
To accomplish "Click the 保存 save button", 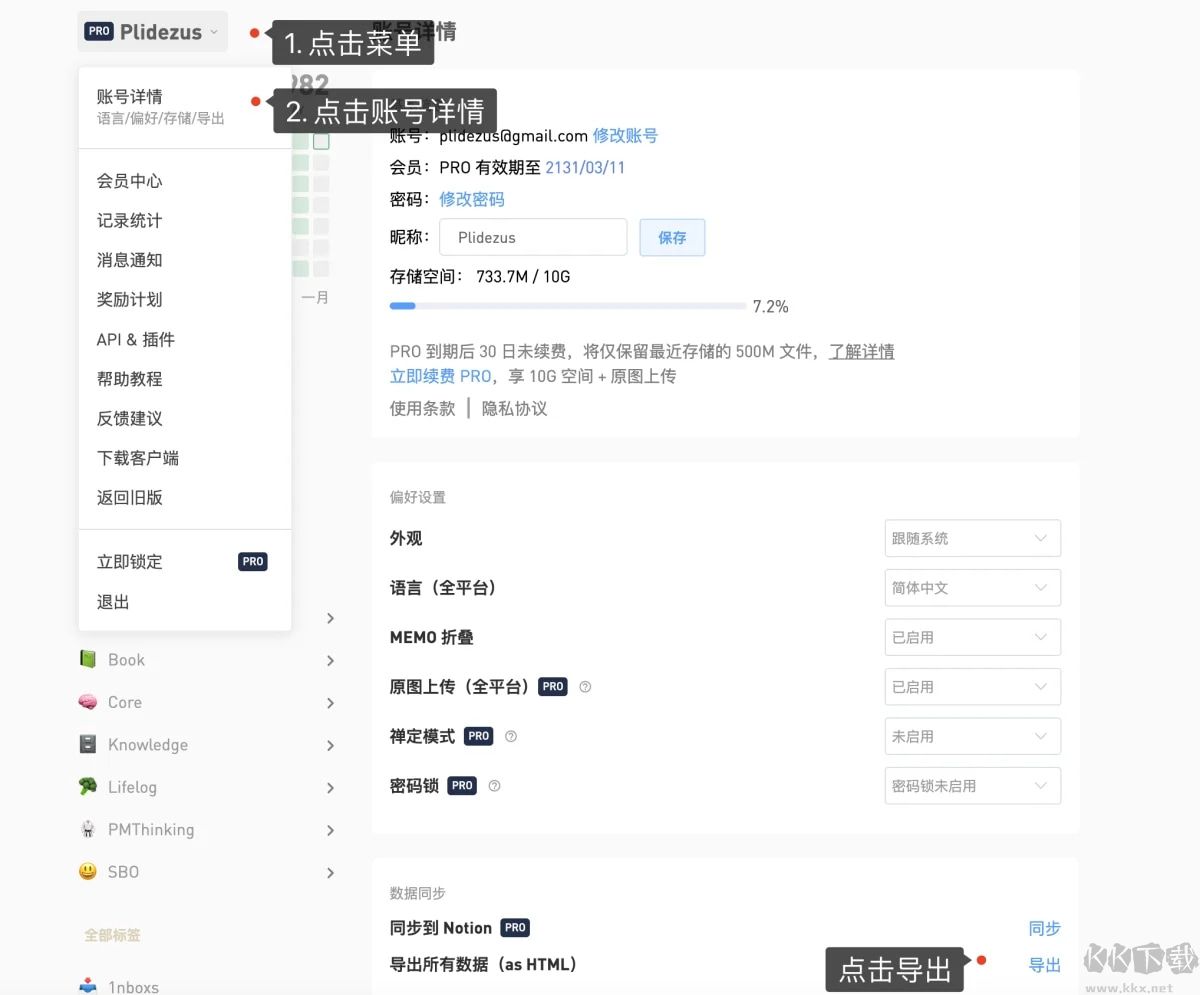I will 672,237.
